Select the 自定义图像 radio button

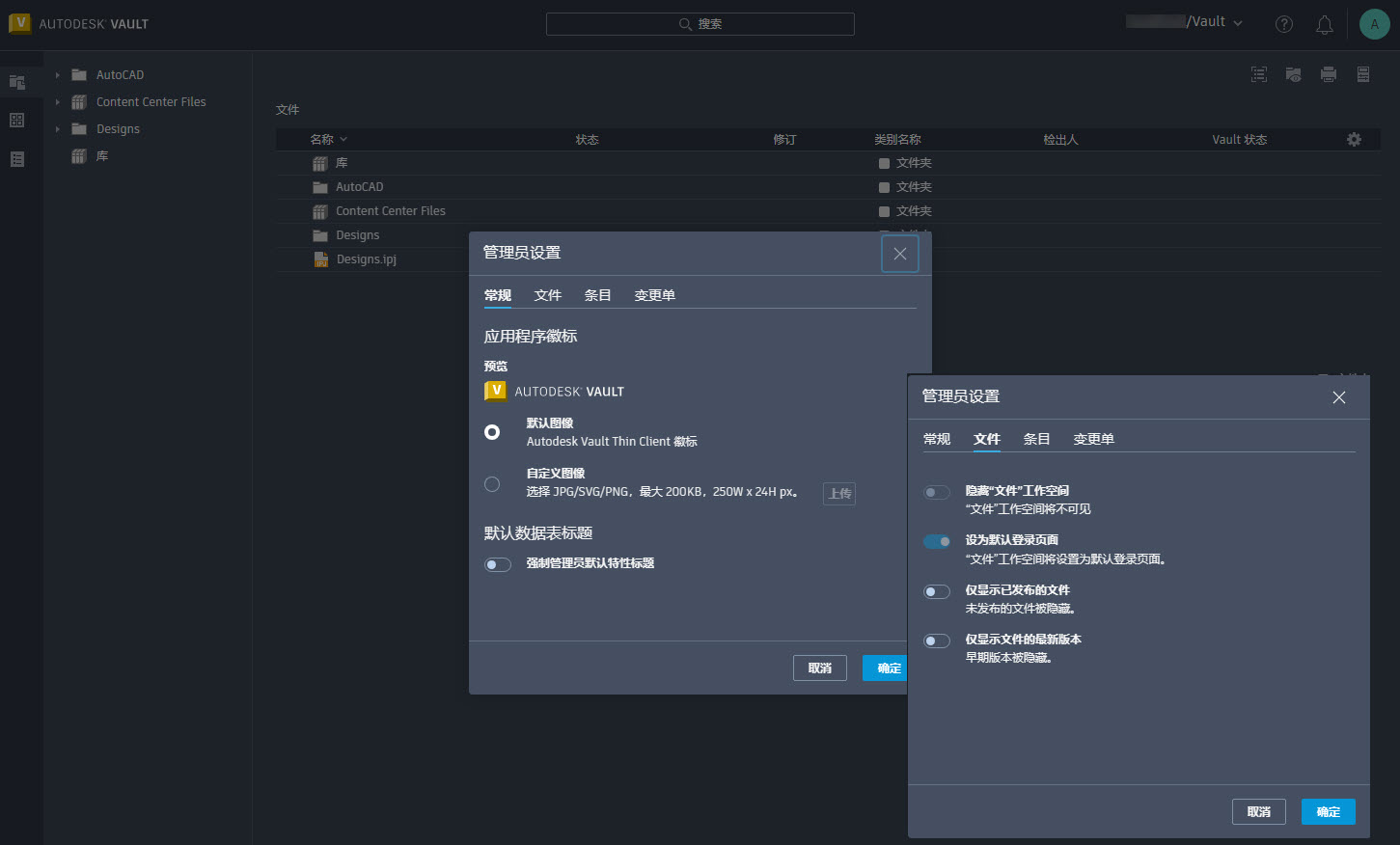pyautogui.click(x=492, y=484)
